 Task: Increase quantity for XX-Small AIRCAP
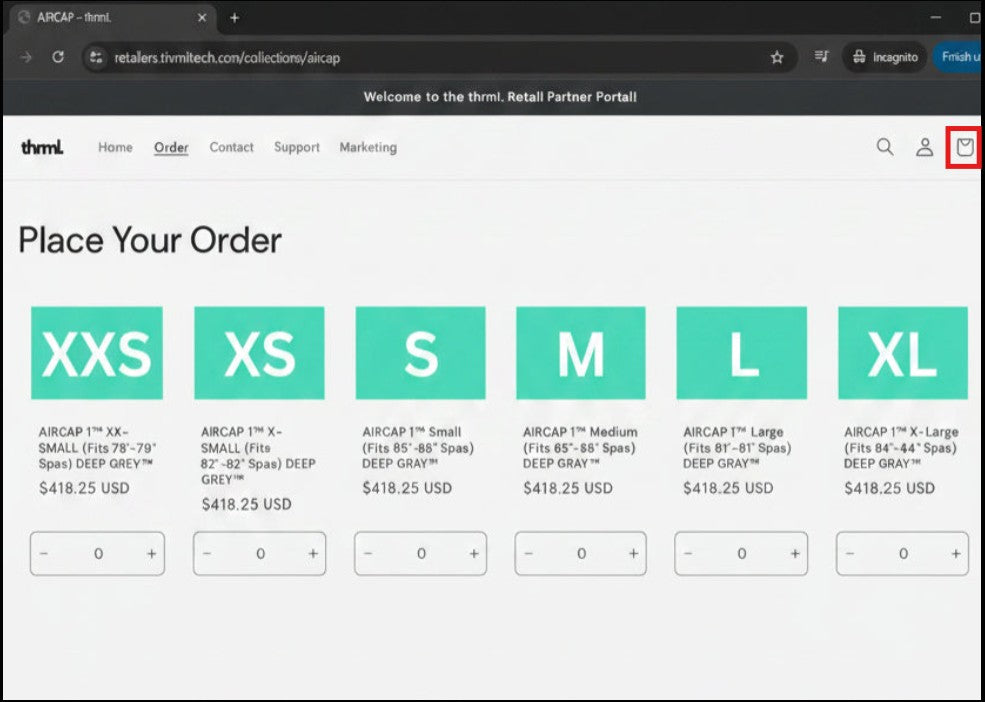(x=151, y=554)
